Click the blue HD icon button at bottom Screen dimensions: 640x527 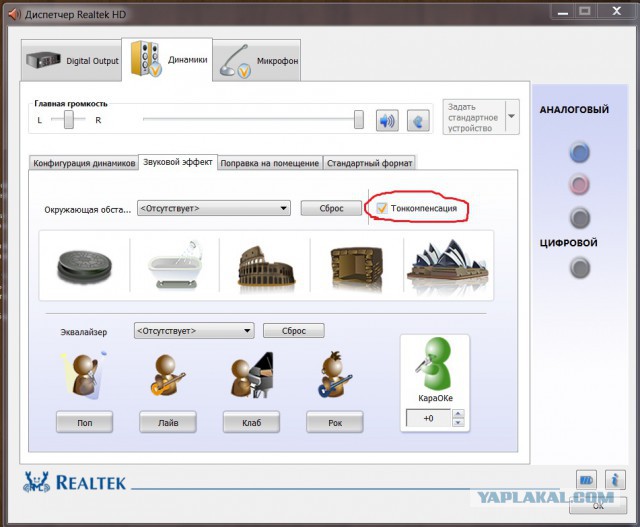[x=586, y=480]
